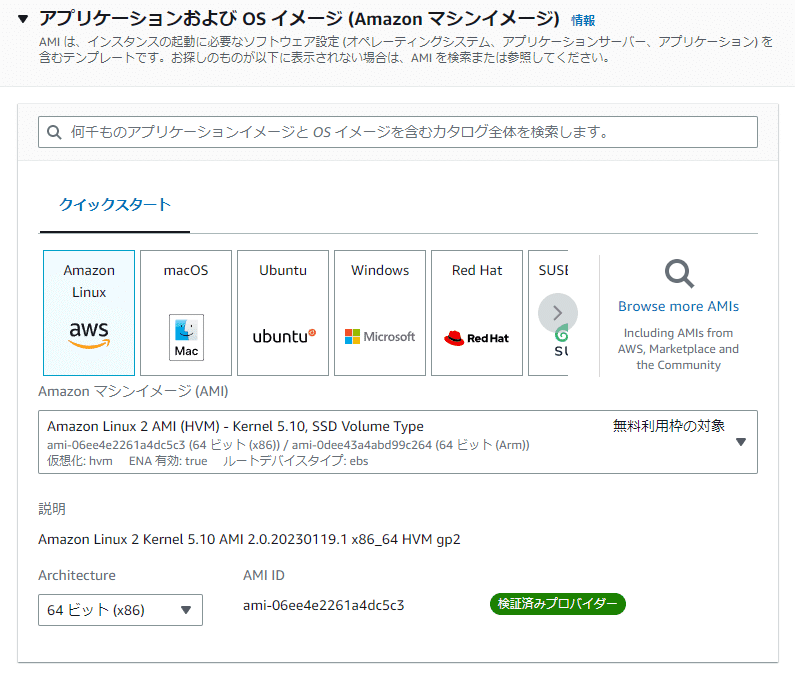Screen dimensions: 795x682
Task: Click the Architecture label
Action: (x=77, y=575)
